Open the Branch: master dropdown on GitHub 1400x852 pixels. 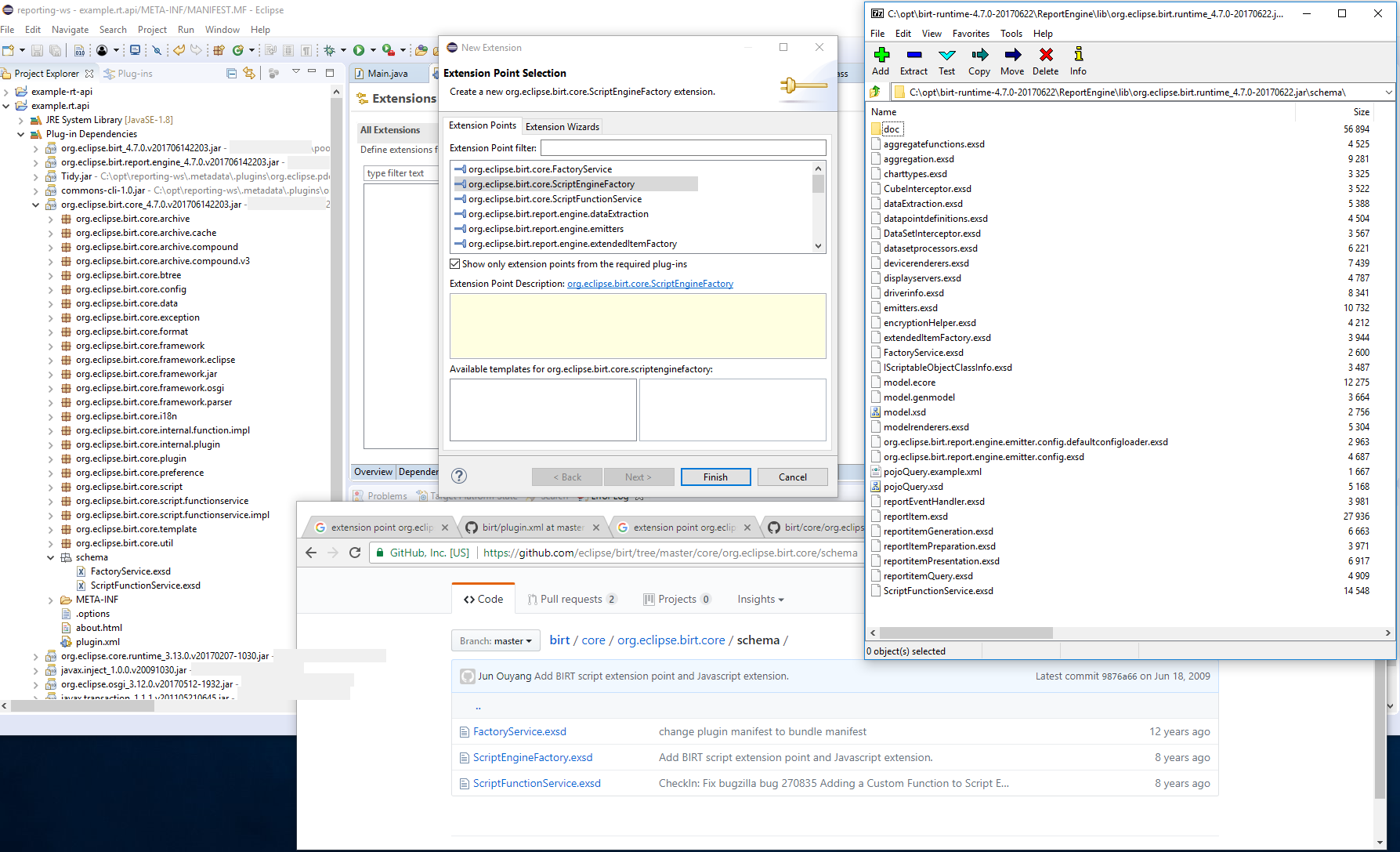[496, 640]
